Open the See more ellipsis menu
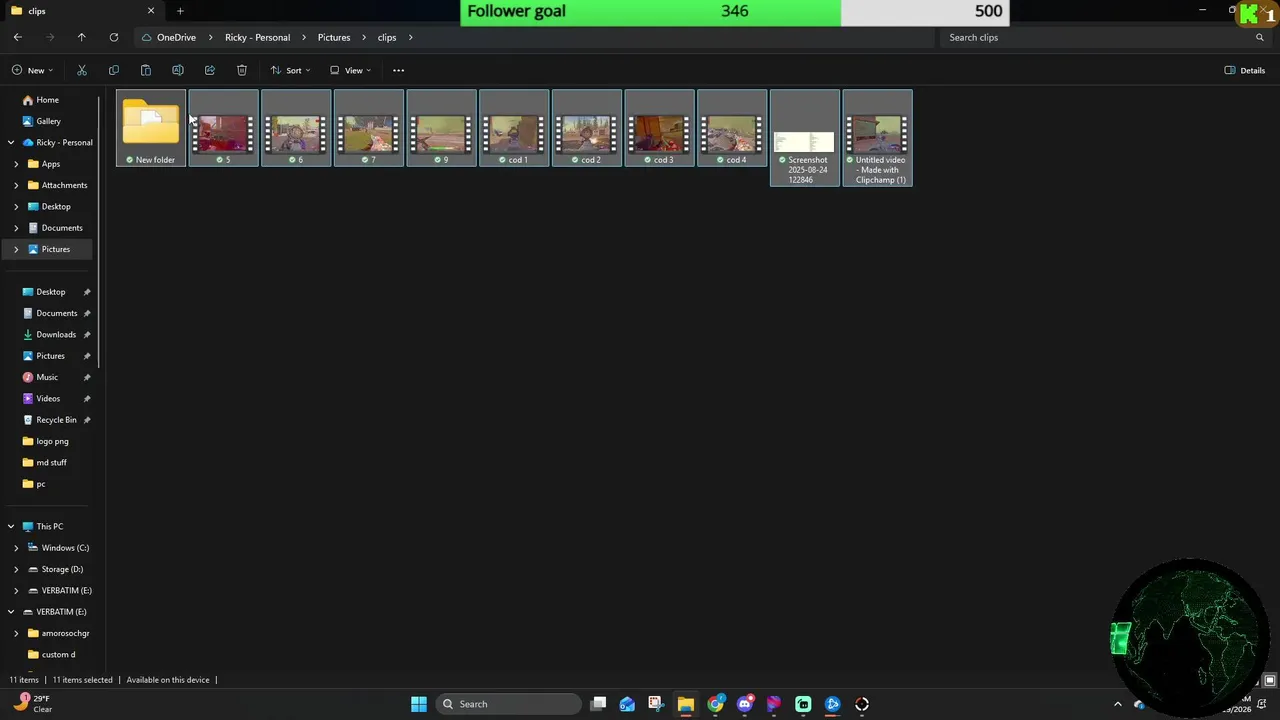This screenshot has height=720, width=1280. click(x=398, y=70)
